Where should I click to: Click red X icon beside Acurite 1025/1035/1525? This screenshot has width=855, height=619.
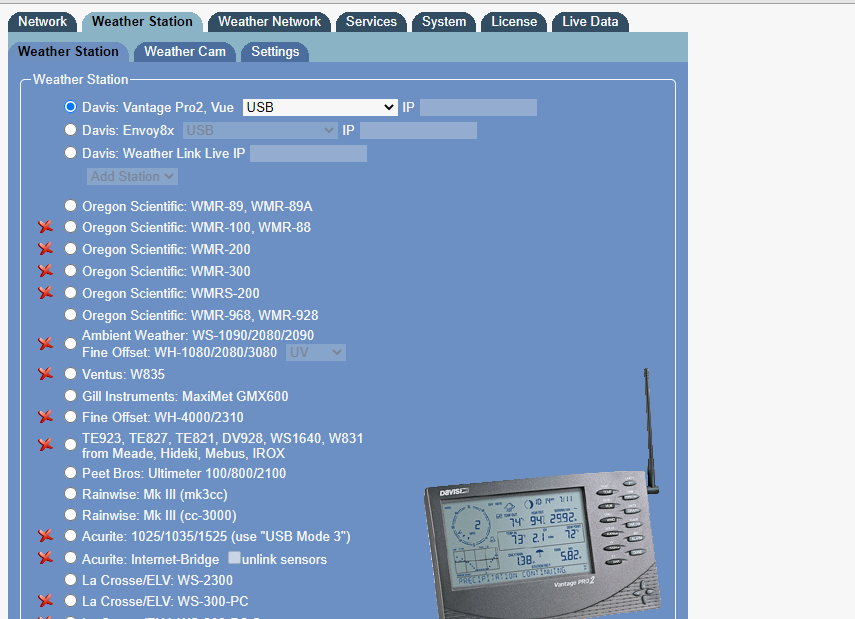[45, 536]
